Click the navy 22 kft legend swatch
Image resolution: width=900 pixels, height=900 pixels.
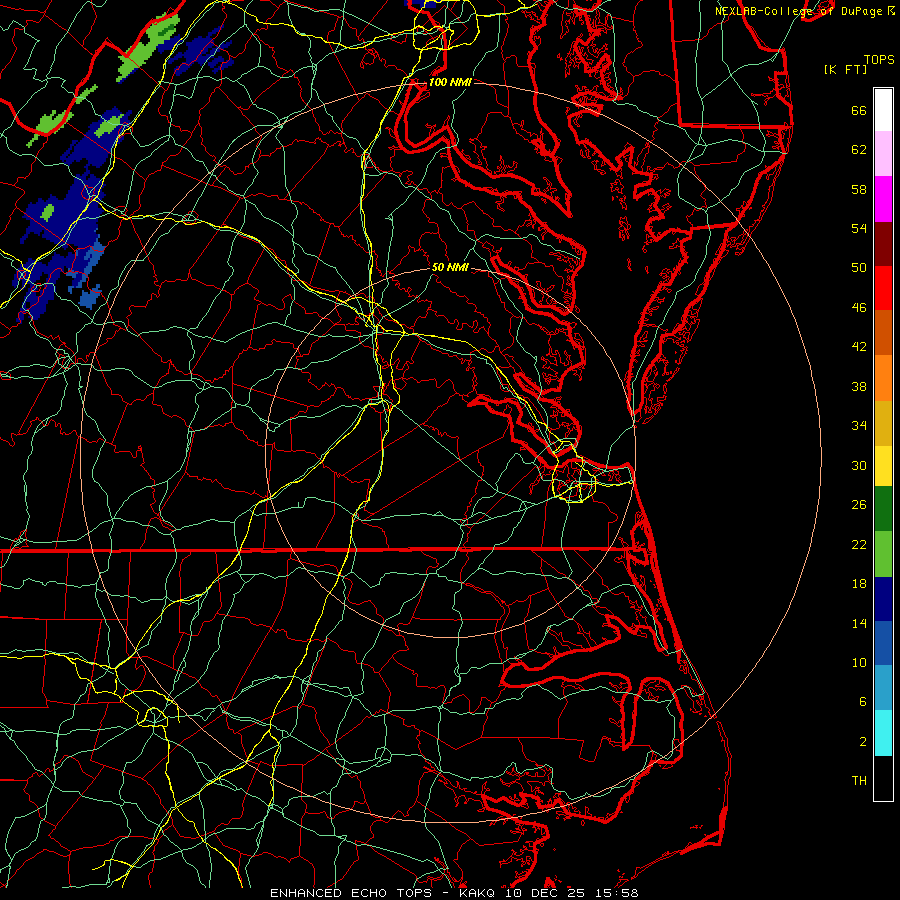click(883, 599)
